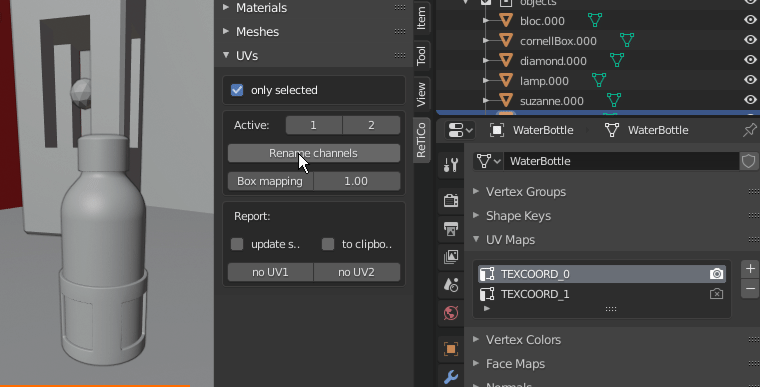Click WaterBottle object icon in breadcrumb
The height and width of the screenshot is (387, 760).
[x=497, y=130]
